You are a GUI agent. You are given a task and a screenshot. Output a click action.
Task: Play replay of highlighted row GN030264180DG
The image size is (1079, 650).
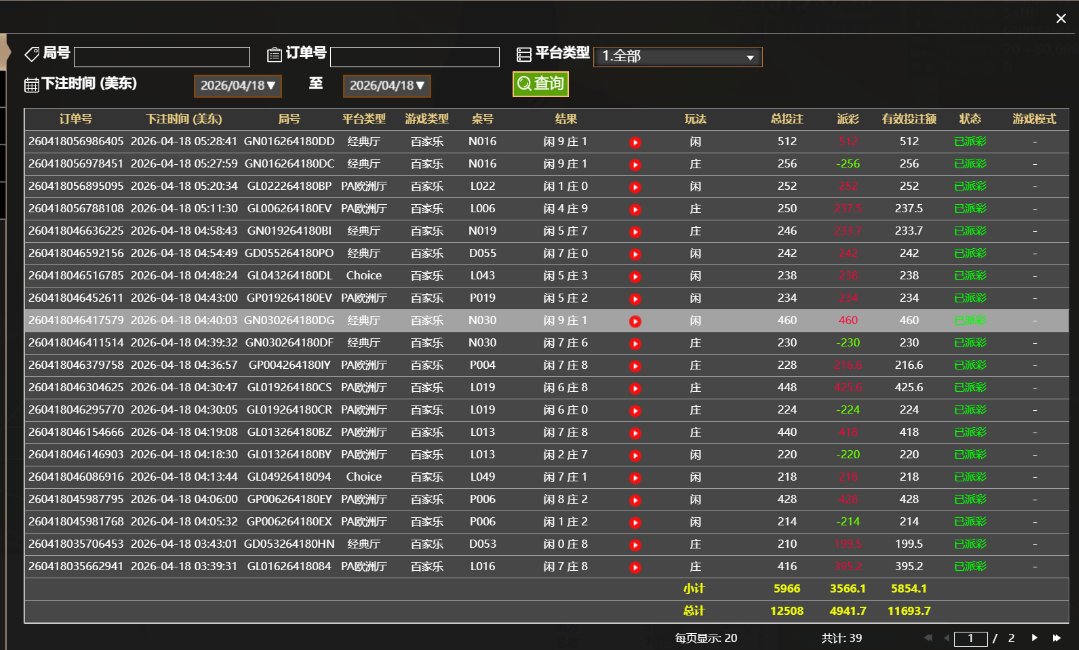635,321
